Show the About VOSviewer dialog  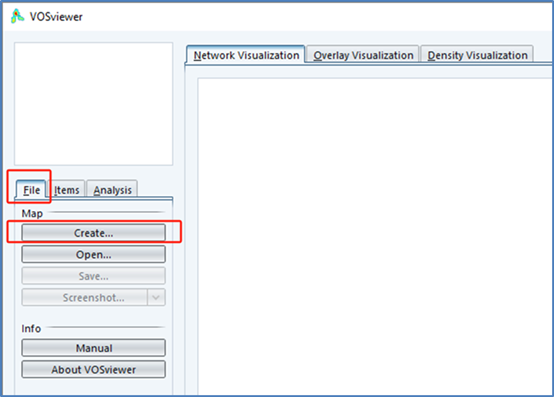click(x=94, y=369)
